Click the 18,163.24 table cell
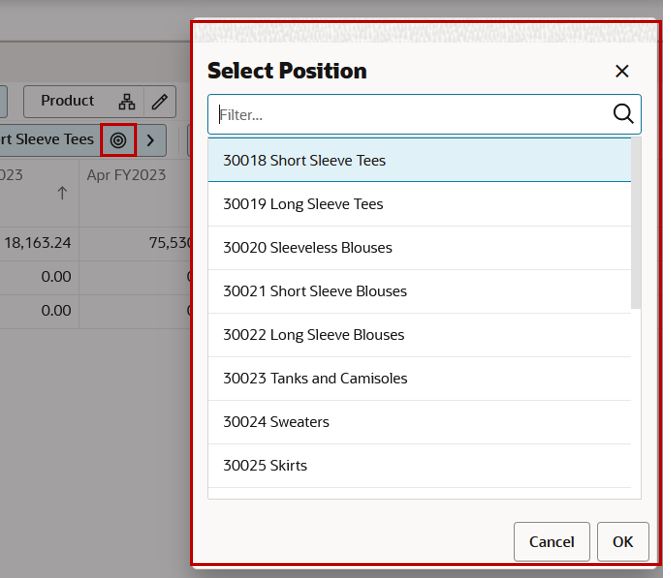This screenshot has width=671, height=578. pos(38,243)
